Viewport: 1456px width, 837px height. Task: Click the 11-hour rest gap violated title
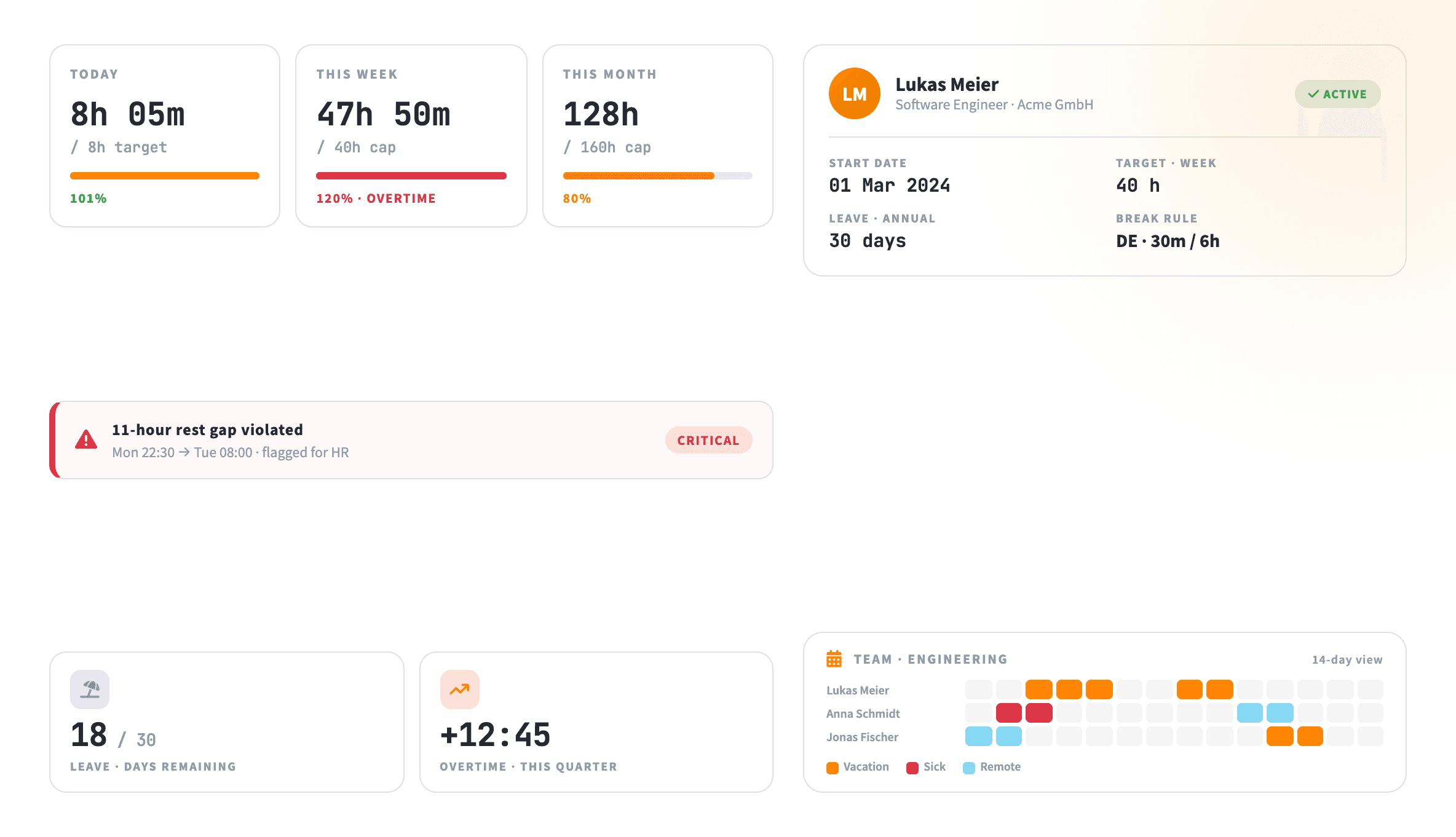click(207, 430)
